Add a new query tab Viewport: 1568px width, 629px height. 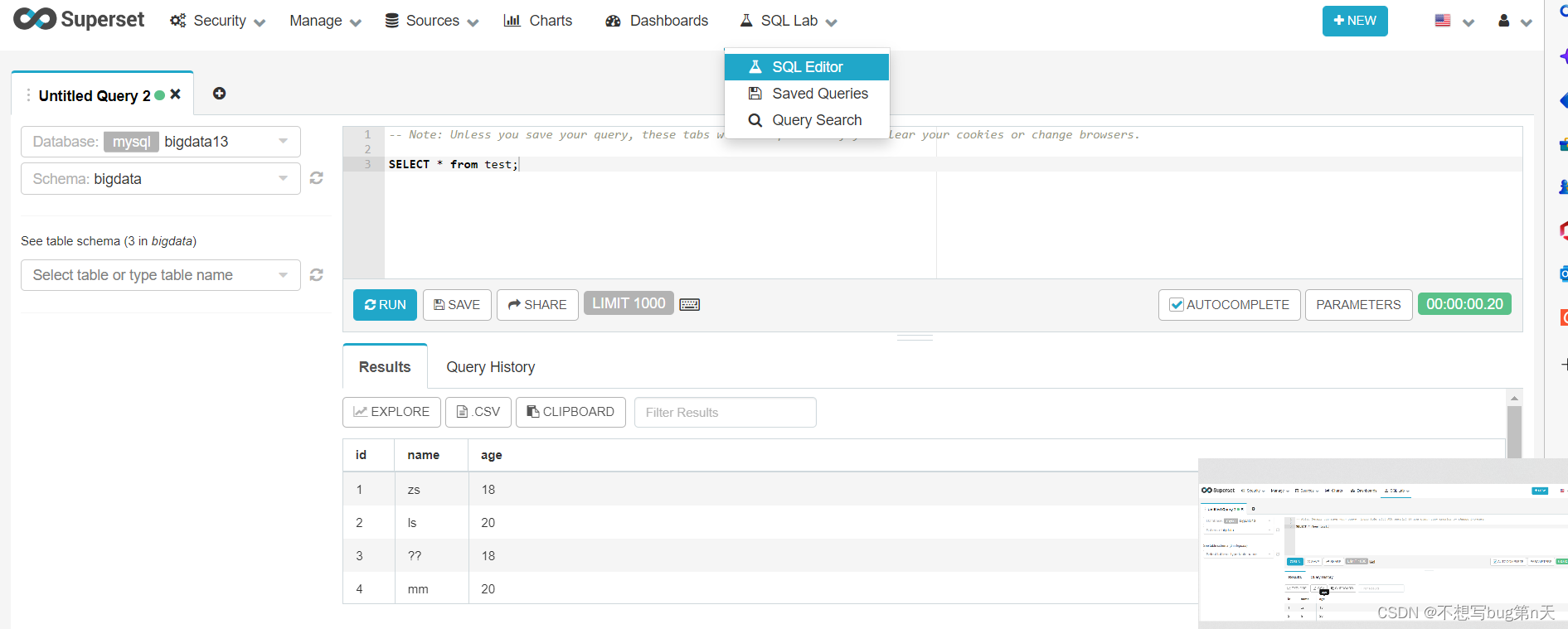click(x=219, y=94)
